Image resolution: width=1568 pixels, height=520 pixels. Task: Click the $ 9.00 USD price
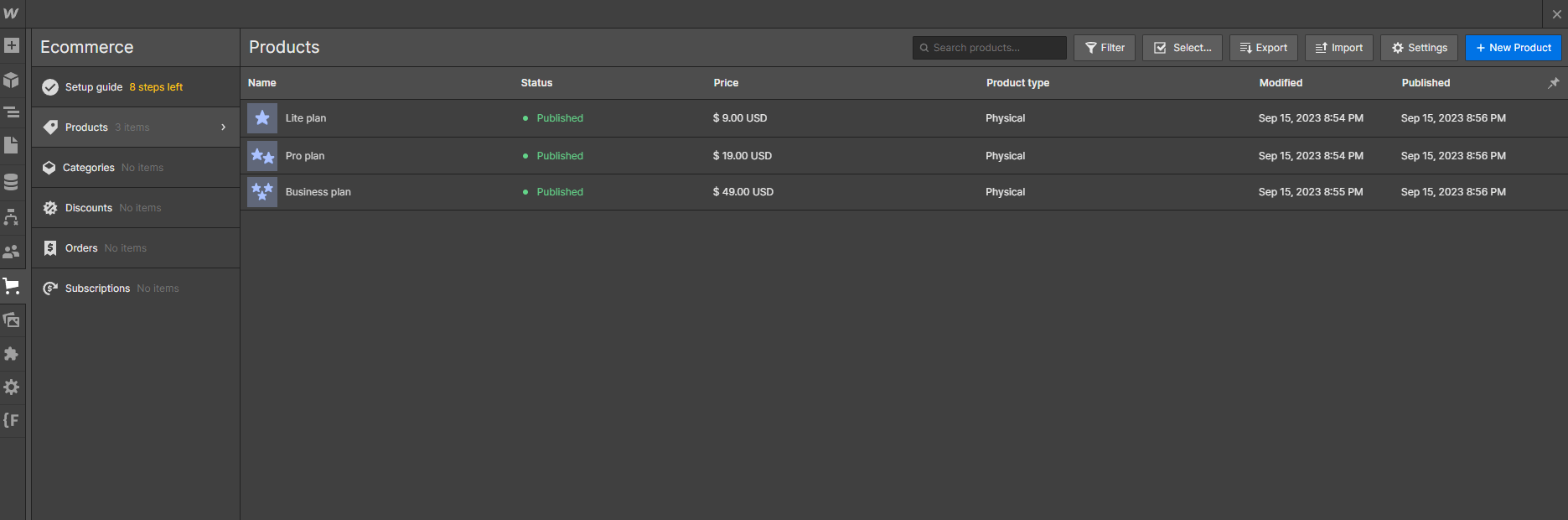(x=740, y=118)
